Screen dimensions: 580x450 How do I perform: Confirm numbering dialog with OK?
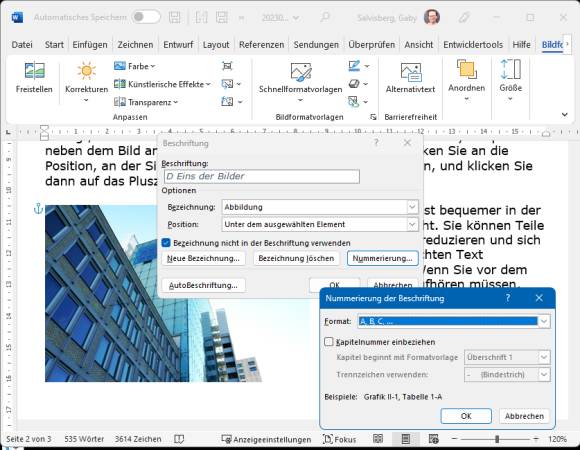pos(466,416)
